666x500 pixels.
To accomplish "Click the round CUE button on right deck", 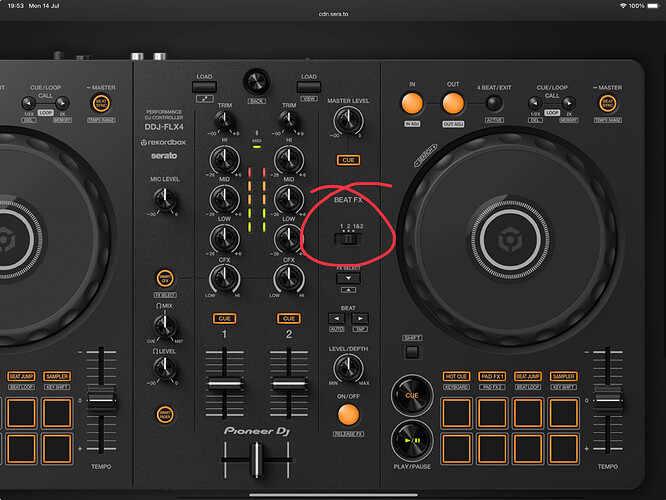I will pos(412,395).
